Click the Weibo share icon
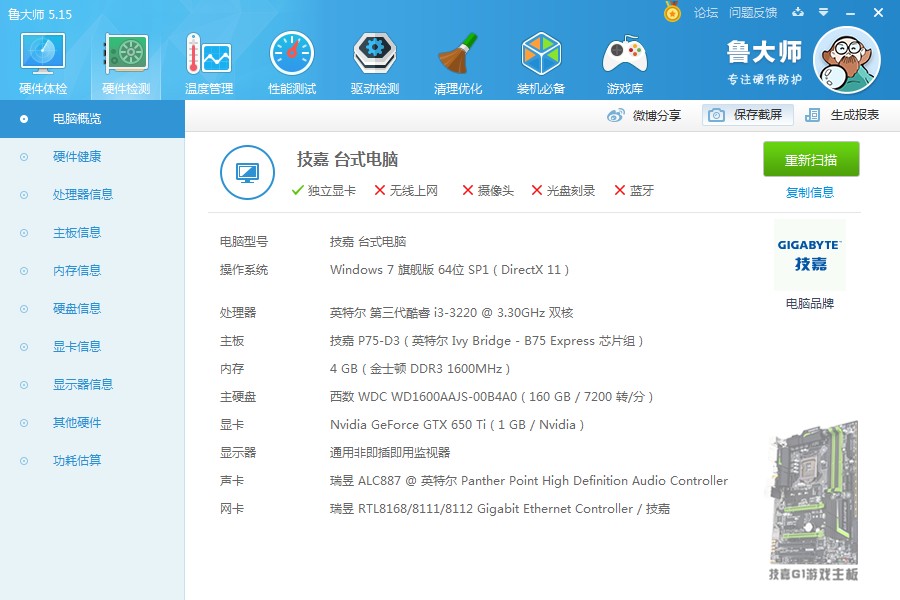This screenshot has width=900, height=600. tap(615, 115)
